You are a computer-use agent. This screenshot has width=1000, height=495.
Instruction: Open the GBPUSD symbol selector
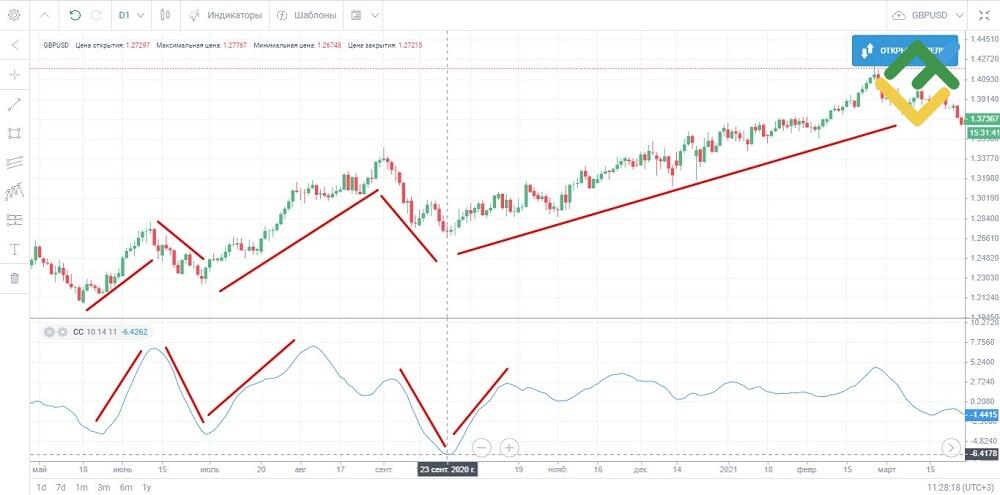[938, 15]
